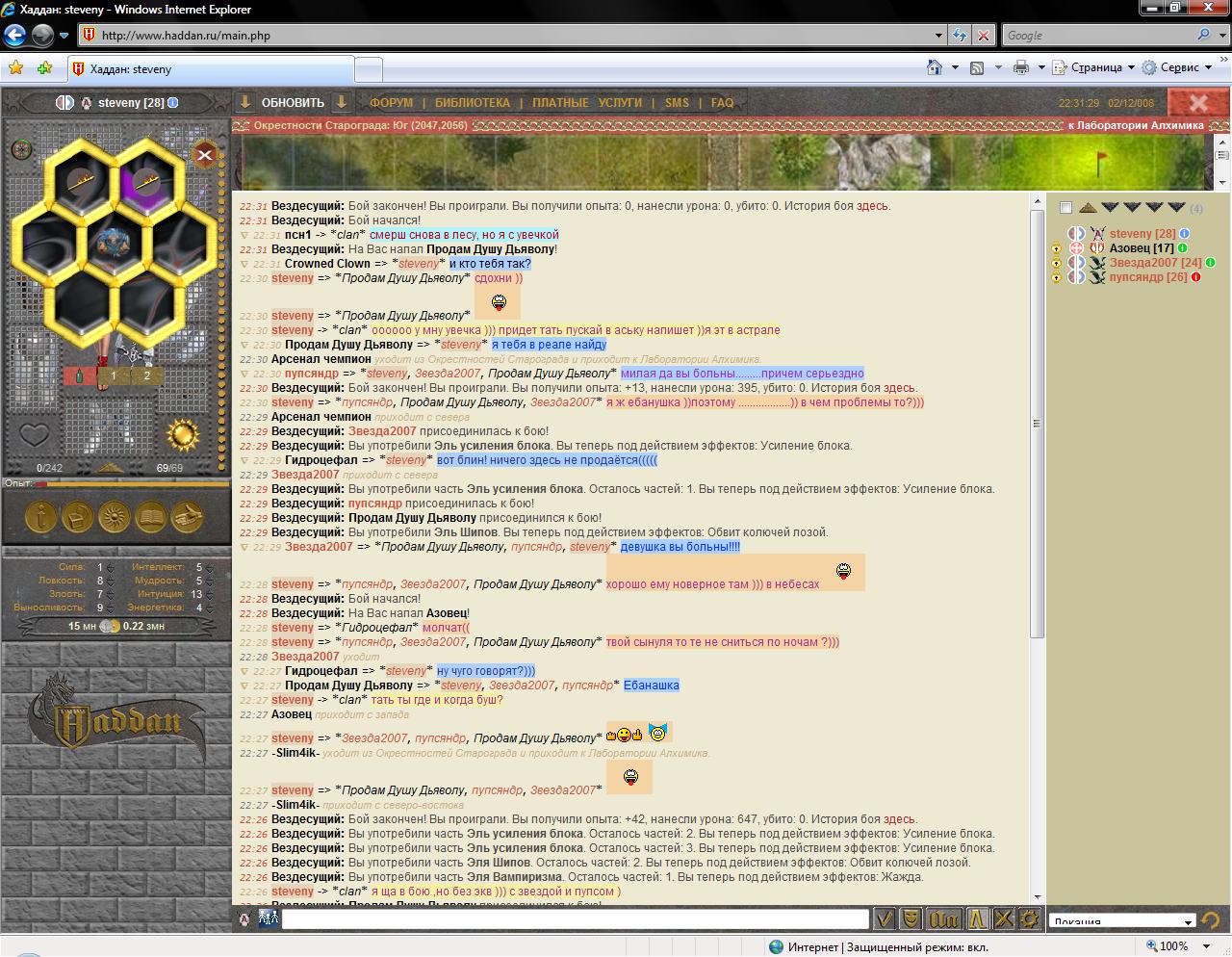Open red info icon for пупсяндр
Viewport: 1232px width, 957px height.
click(x=1196, y=277)
